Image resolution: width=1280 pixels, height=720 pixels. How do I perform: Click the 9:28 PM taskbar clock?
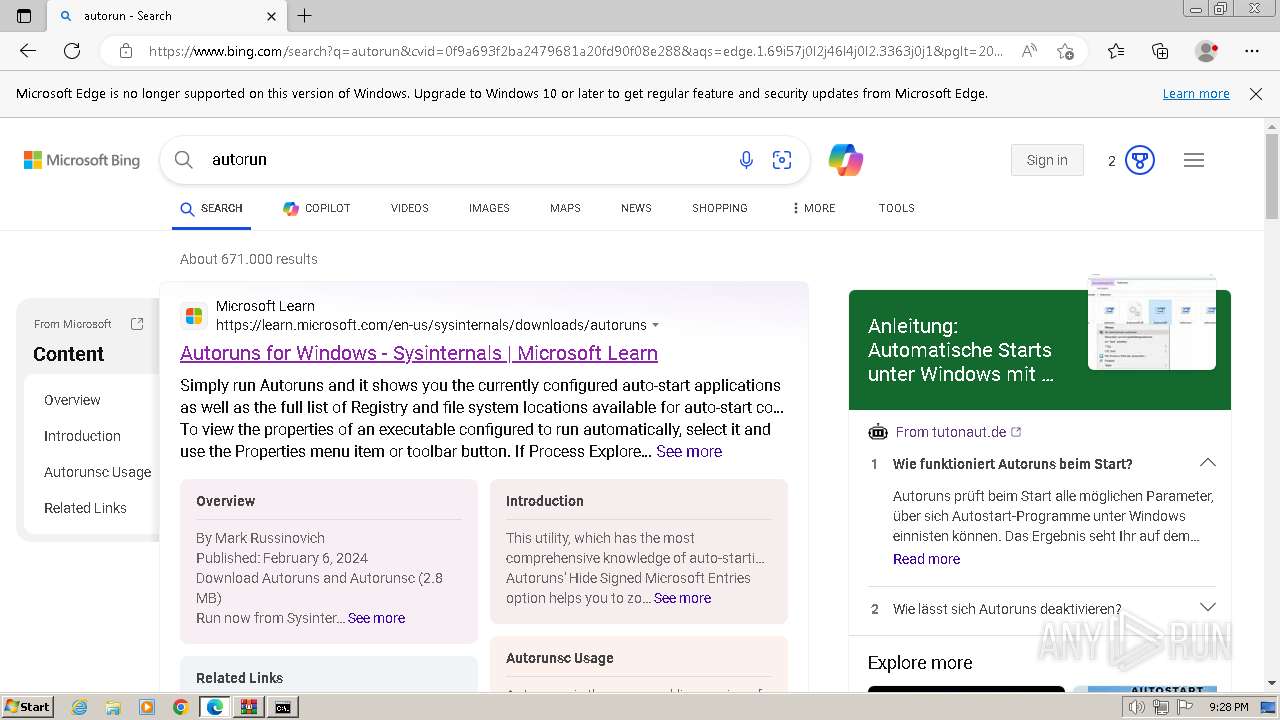click(1228, 707)
